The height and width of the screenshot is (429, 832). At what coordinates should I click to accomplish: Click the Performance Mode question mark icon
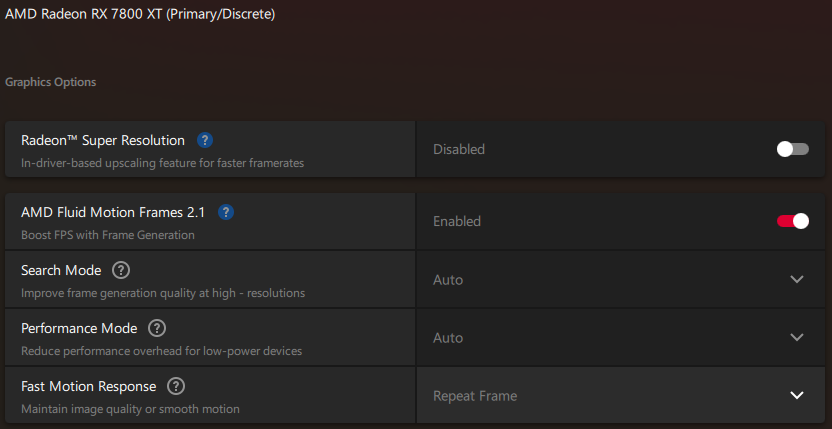(157, 328)
